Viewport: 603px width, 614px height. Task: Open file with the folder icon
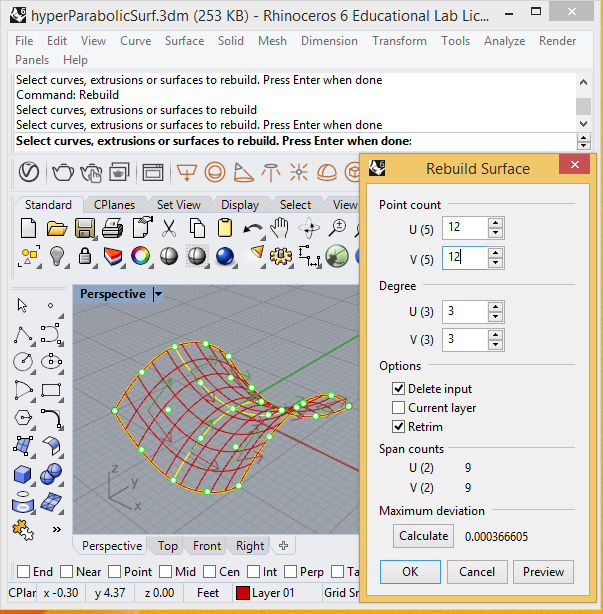[x=56, y=228]
